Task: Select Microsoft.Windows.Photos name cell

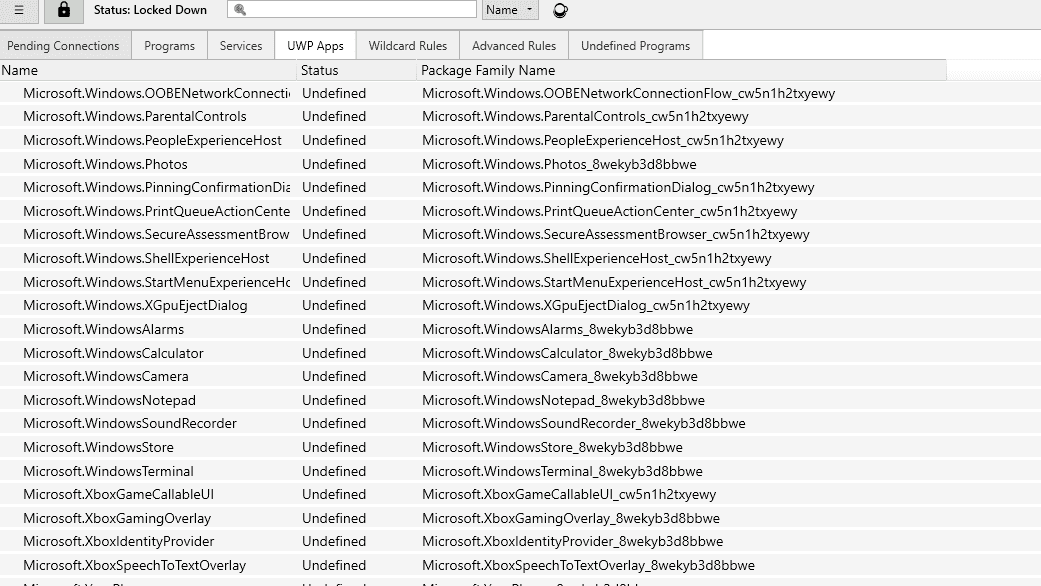Action: pyautogui.click(x=106, y=164)
